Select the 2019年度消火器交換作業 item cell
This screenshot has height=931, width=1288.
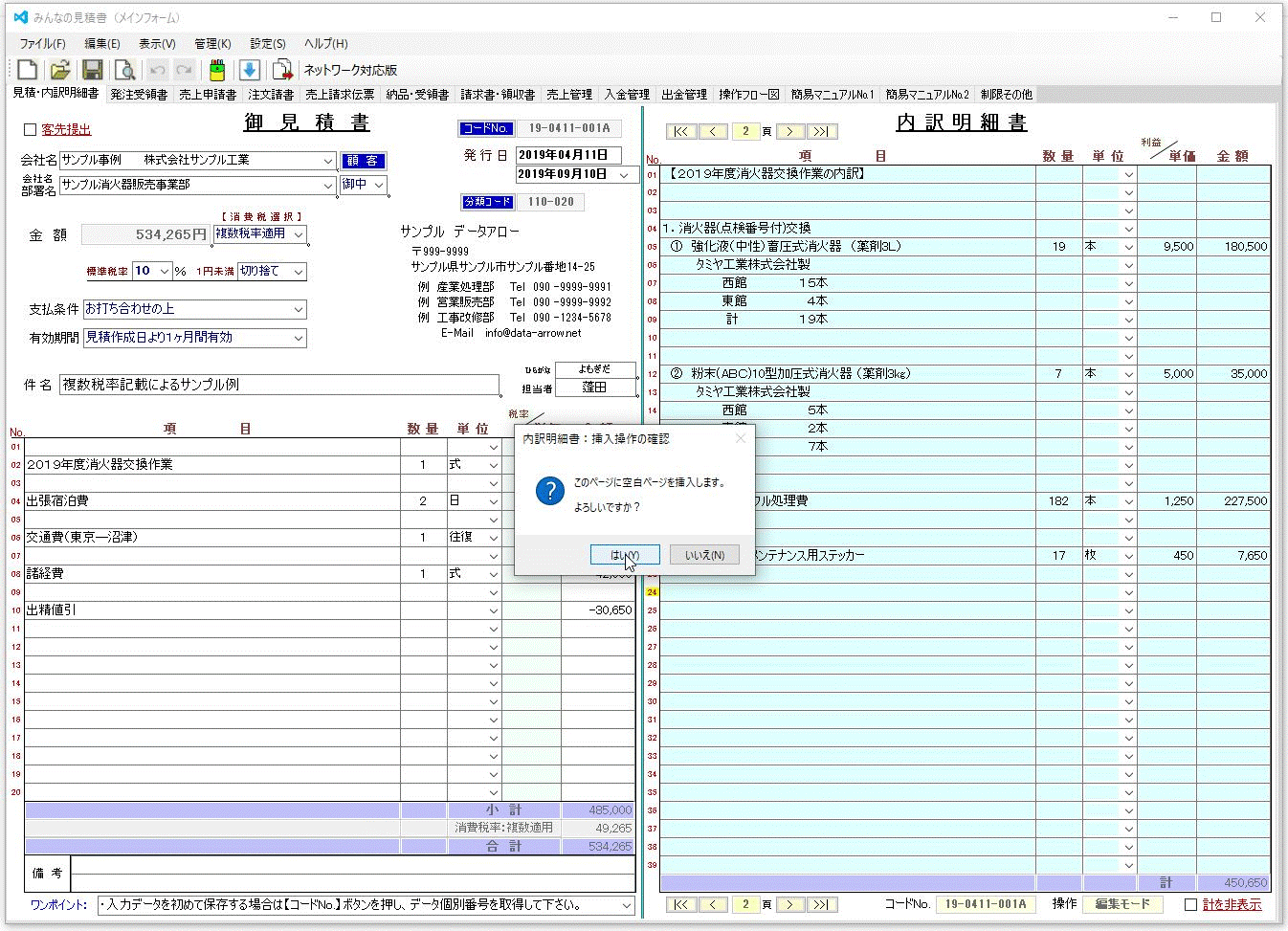click(x=212, y=465)
